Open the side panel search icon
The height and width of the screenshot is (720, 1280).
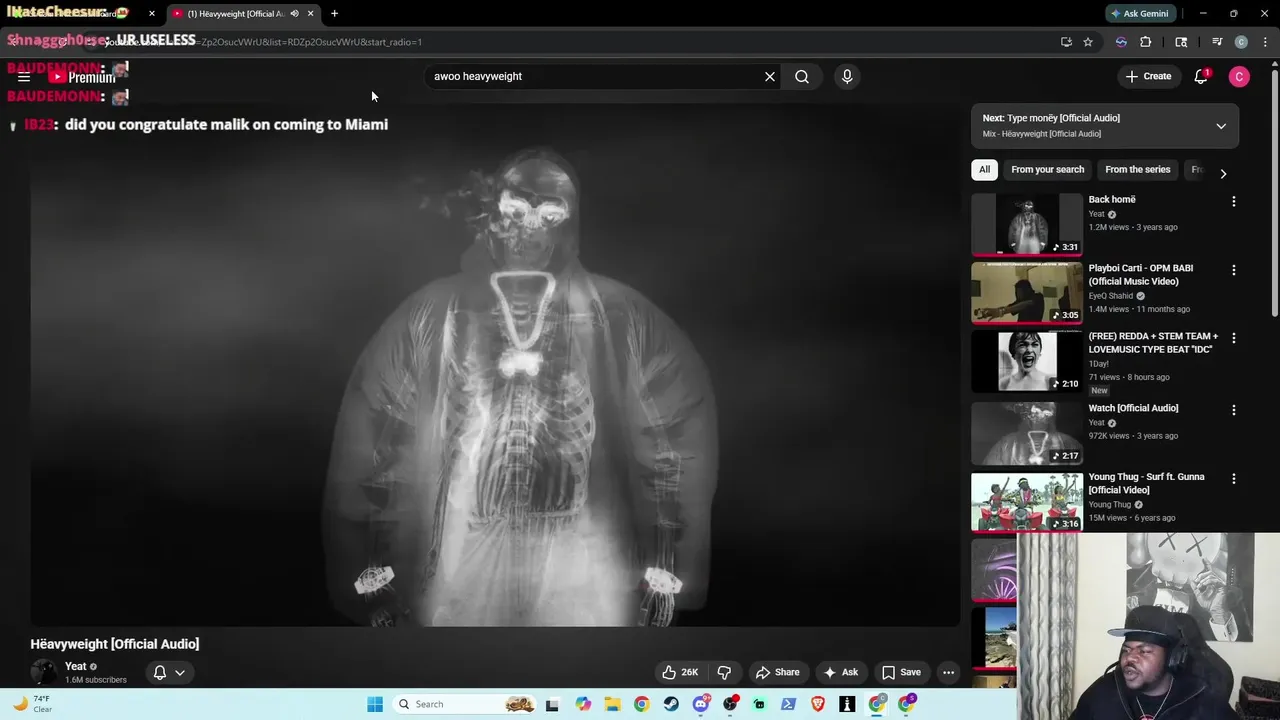1181,42
